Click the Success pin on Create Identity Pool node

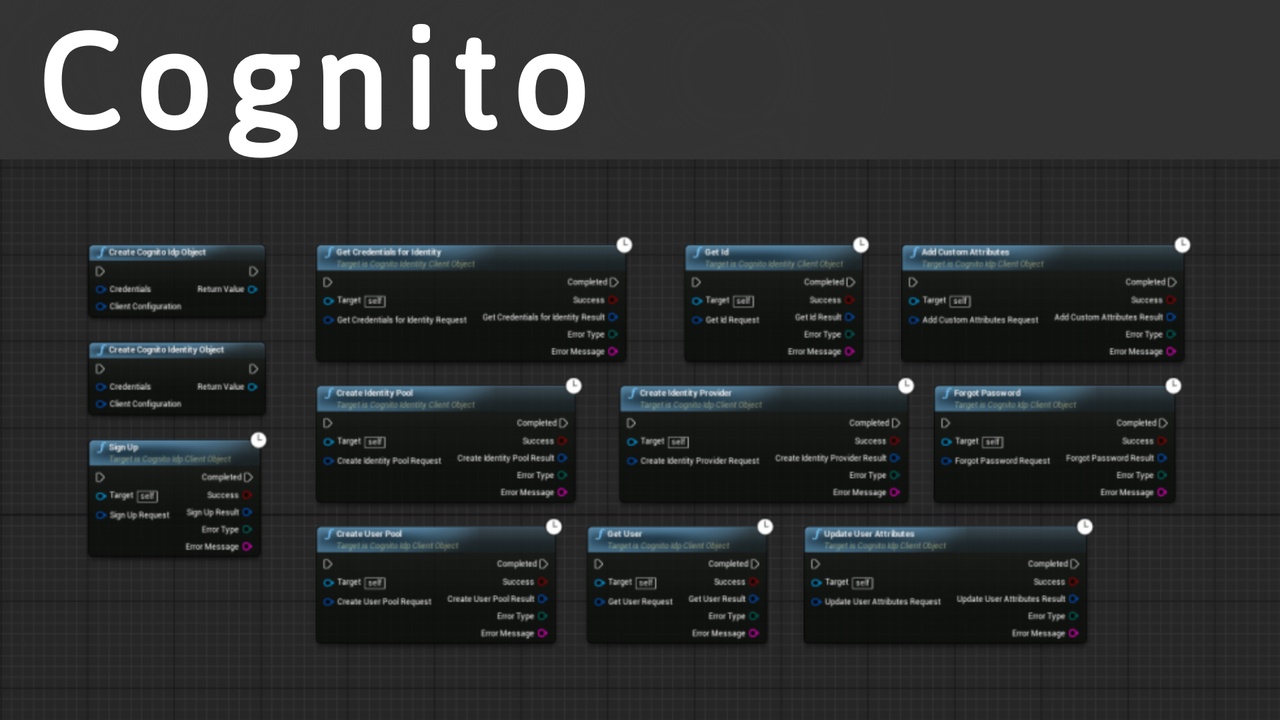(x=562, y=441)
